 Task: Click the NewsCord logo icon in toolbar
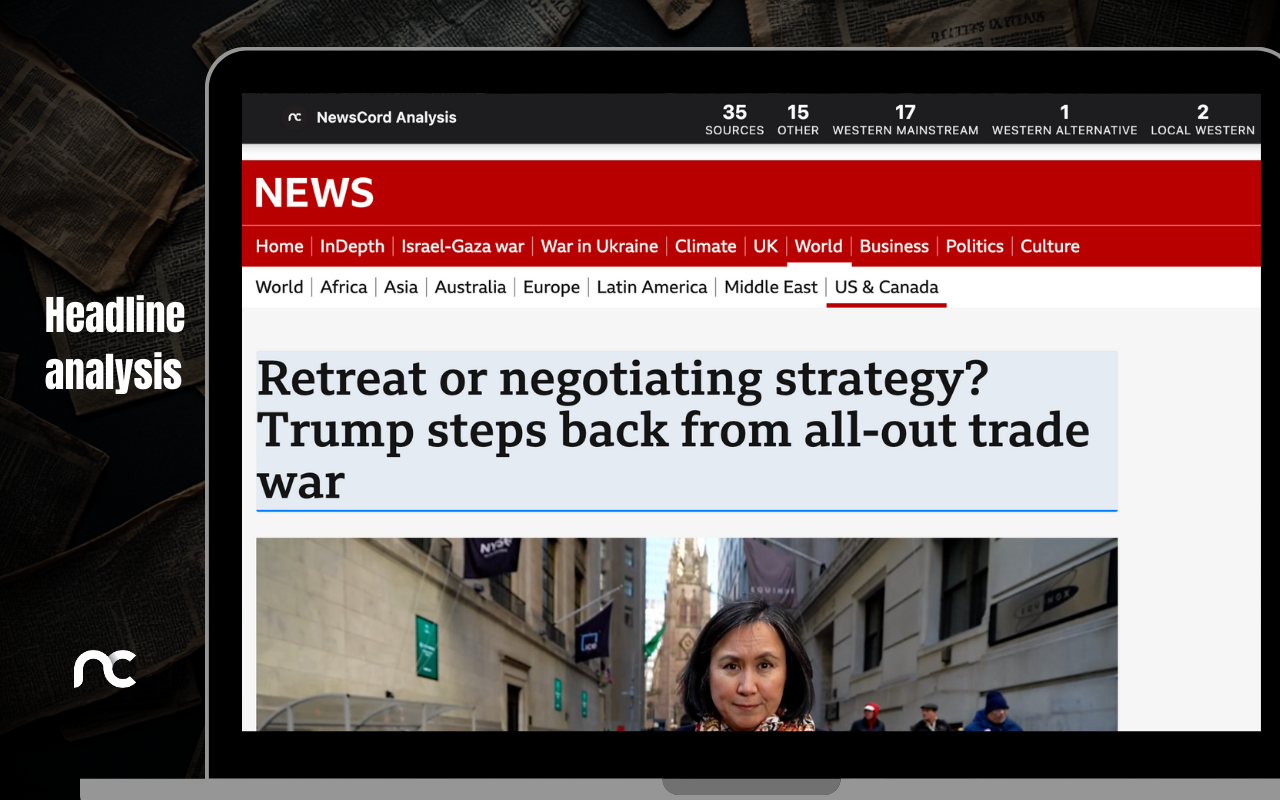294,117
